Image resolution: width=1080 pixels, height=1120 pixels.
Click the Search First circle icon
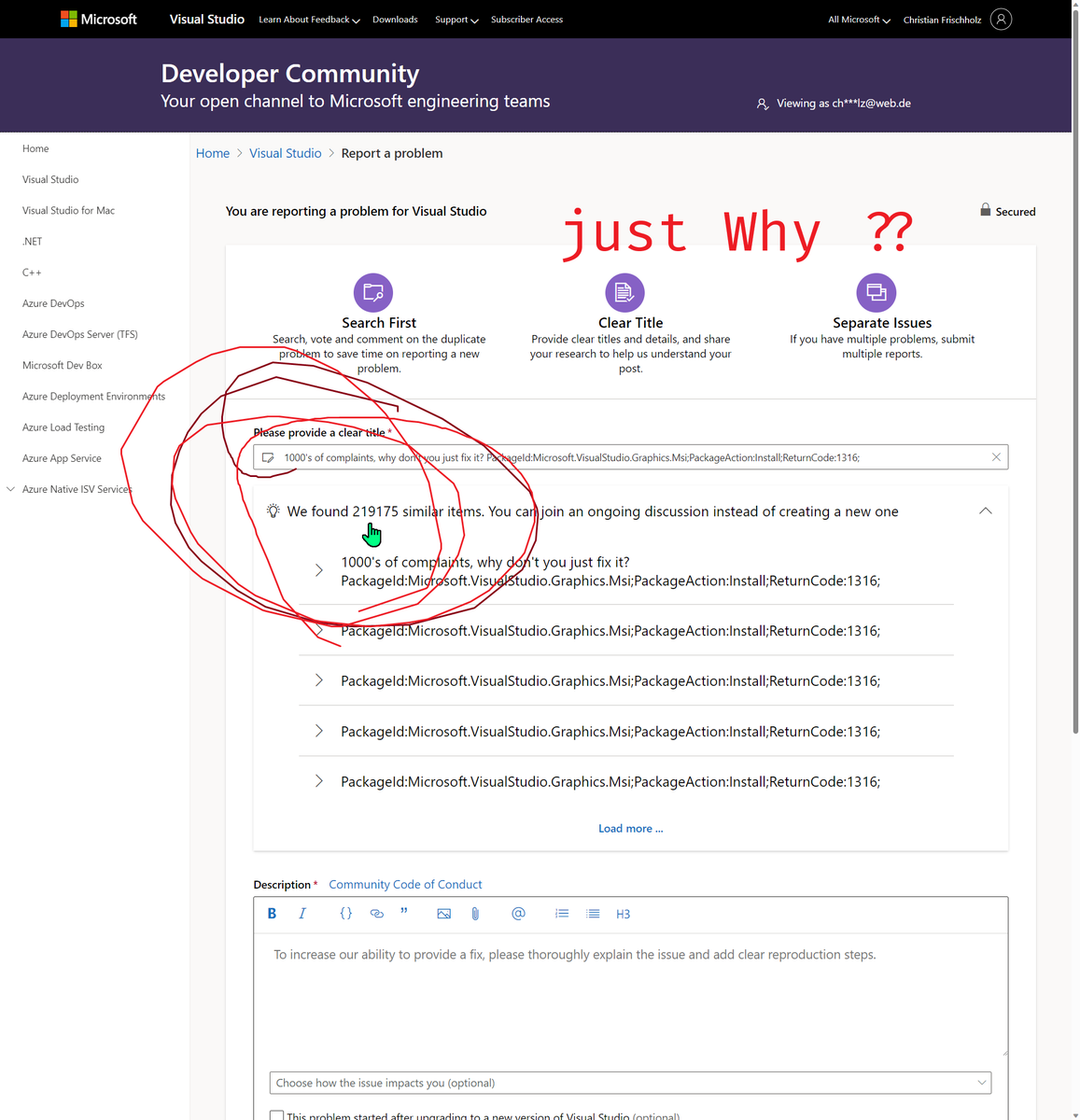coord(373,292)
